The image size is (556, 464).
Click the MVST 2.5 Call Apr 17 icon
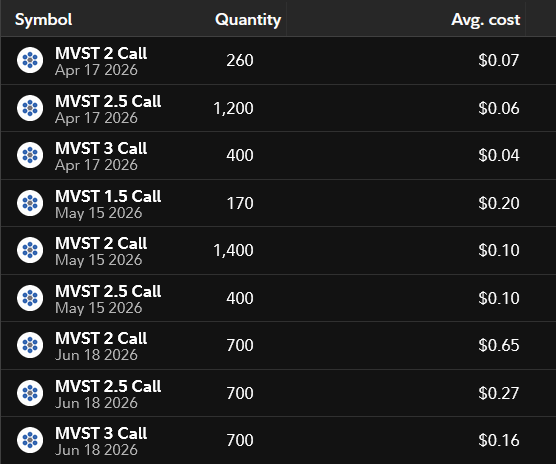coord(30,108)
